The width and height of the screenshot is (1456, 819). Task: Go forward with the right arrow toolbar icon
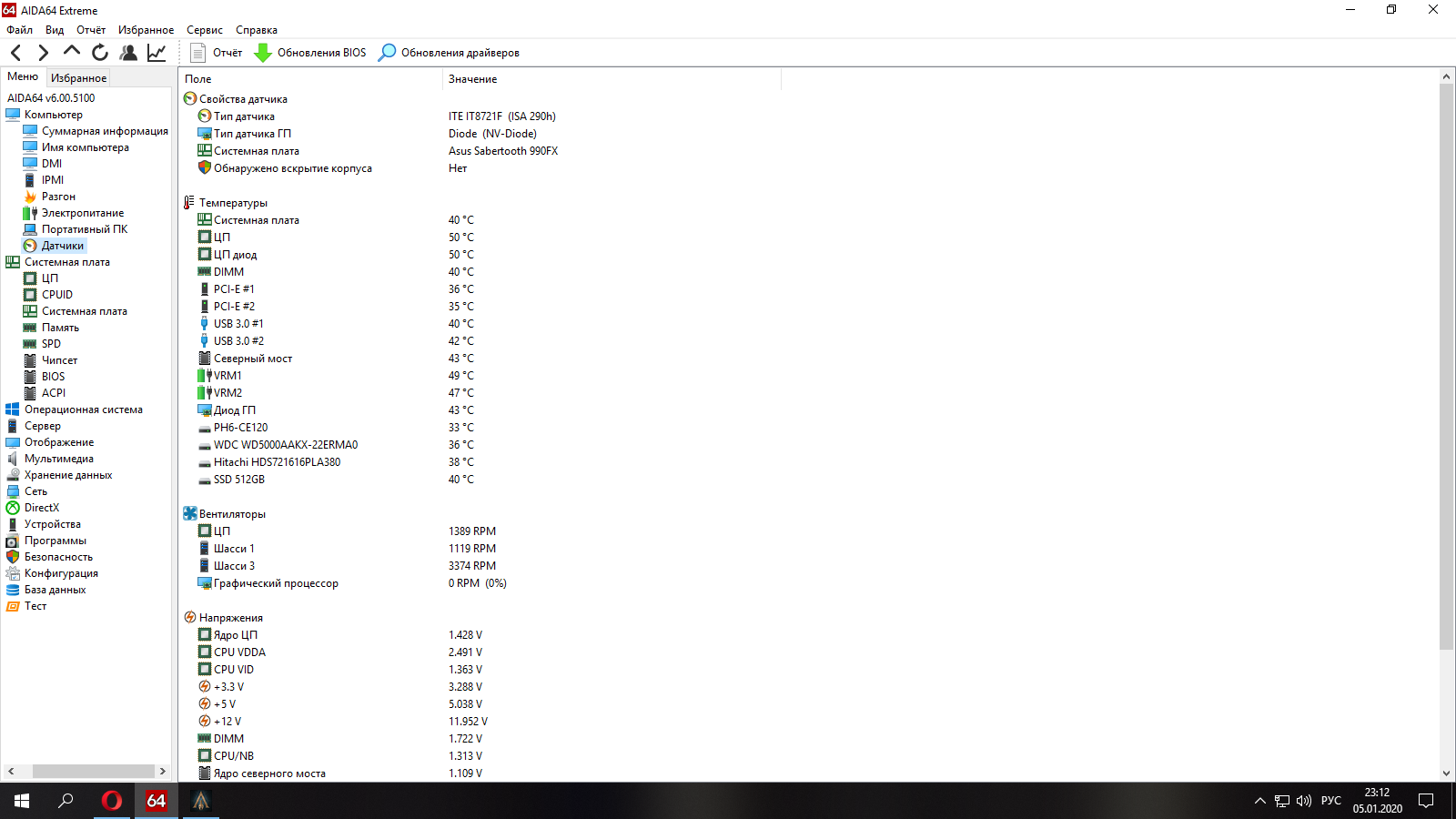pos(43,53)
